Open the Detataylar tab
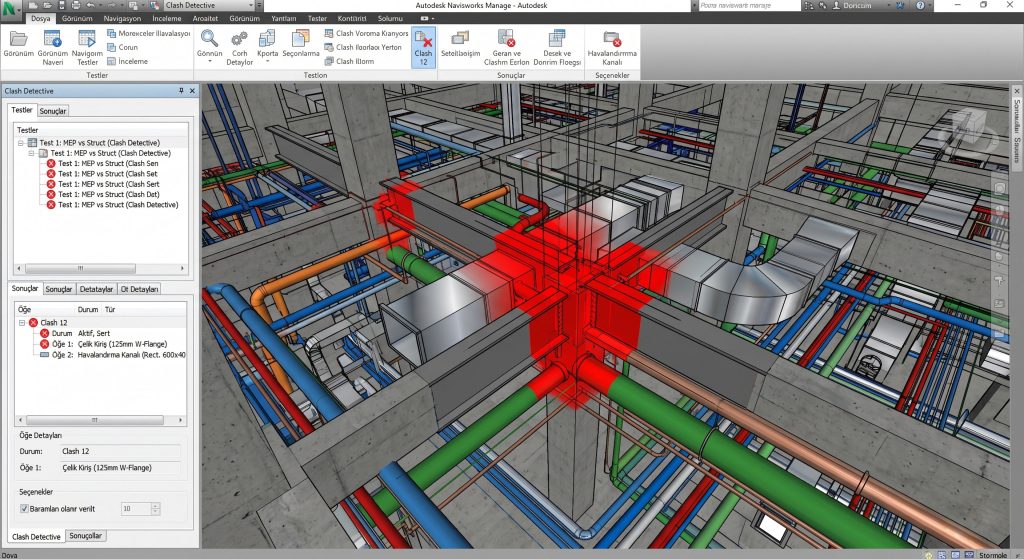Viewport: 1024px width, 559px height. pyautogui.click(x=97, y=289)
